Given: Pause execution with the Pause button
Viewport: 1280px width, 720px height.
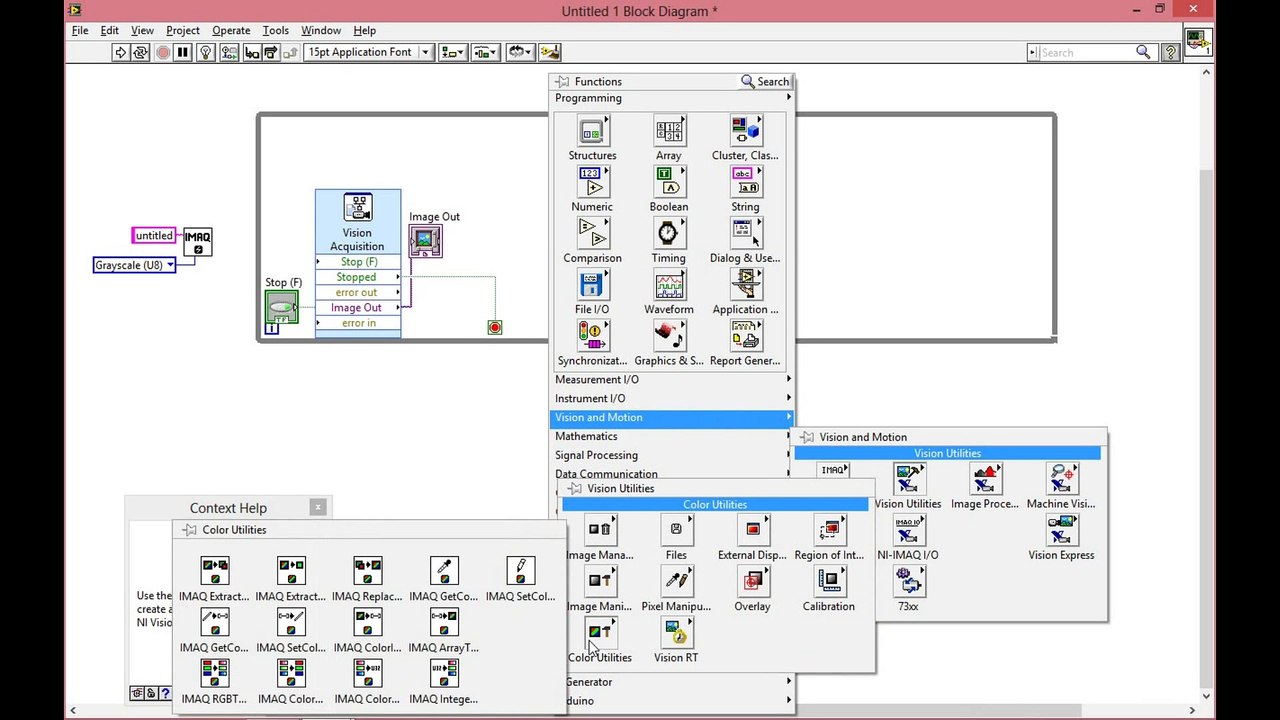Looking at the screenshot, I should tap(183, 52).
